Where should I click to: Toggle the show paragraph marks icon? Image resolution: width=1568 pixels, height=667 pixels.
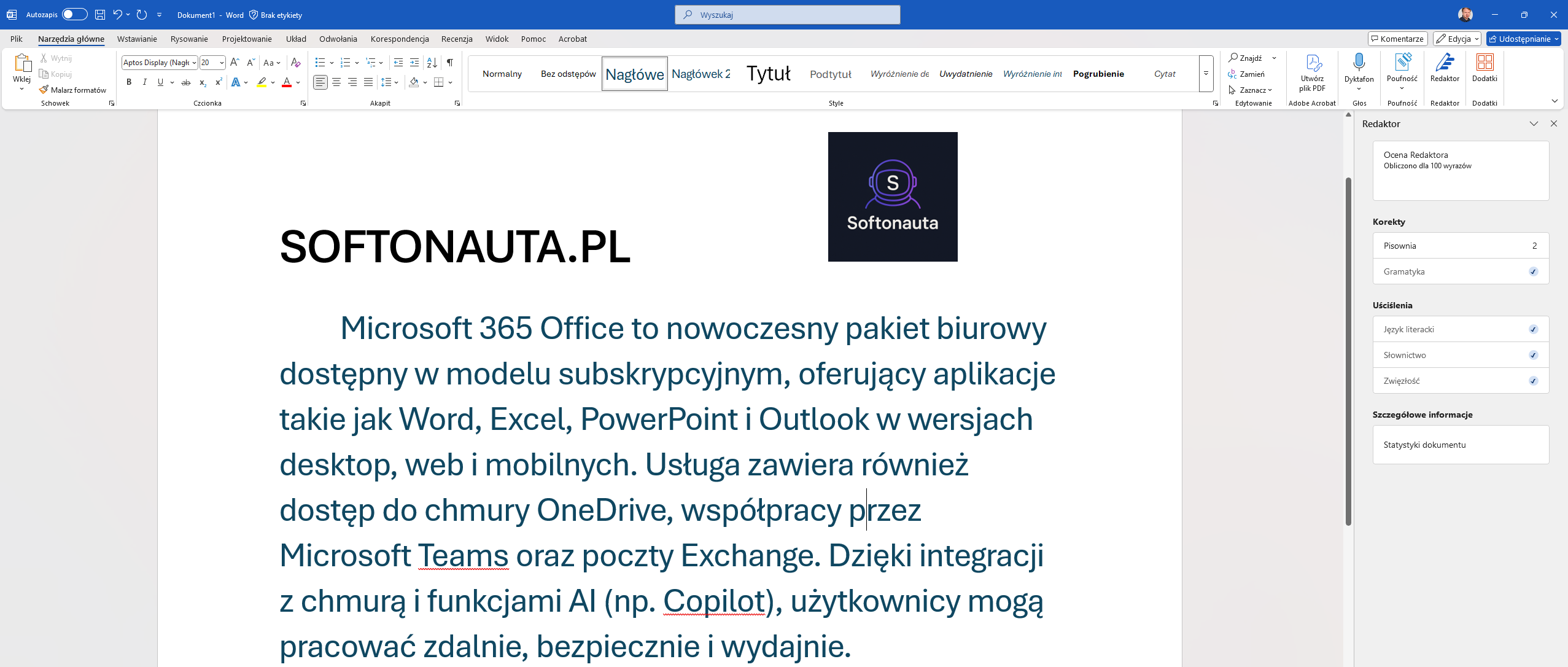click(x=450, y=63)
